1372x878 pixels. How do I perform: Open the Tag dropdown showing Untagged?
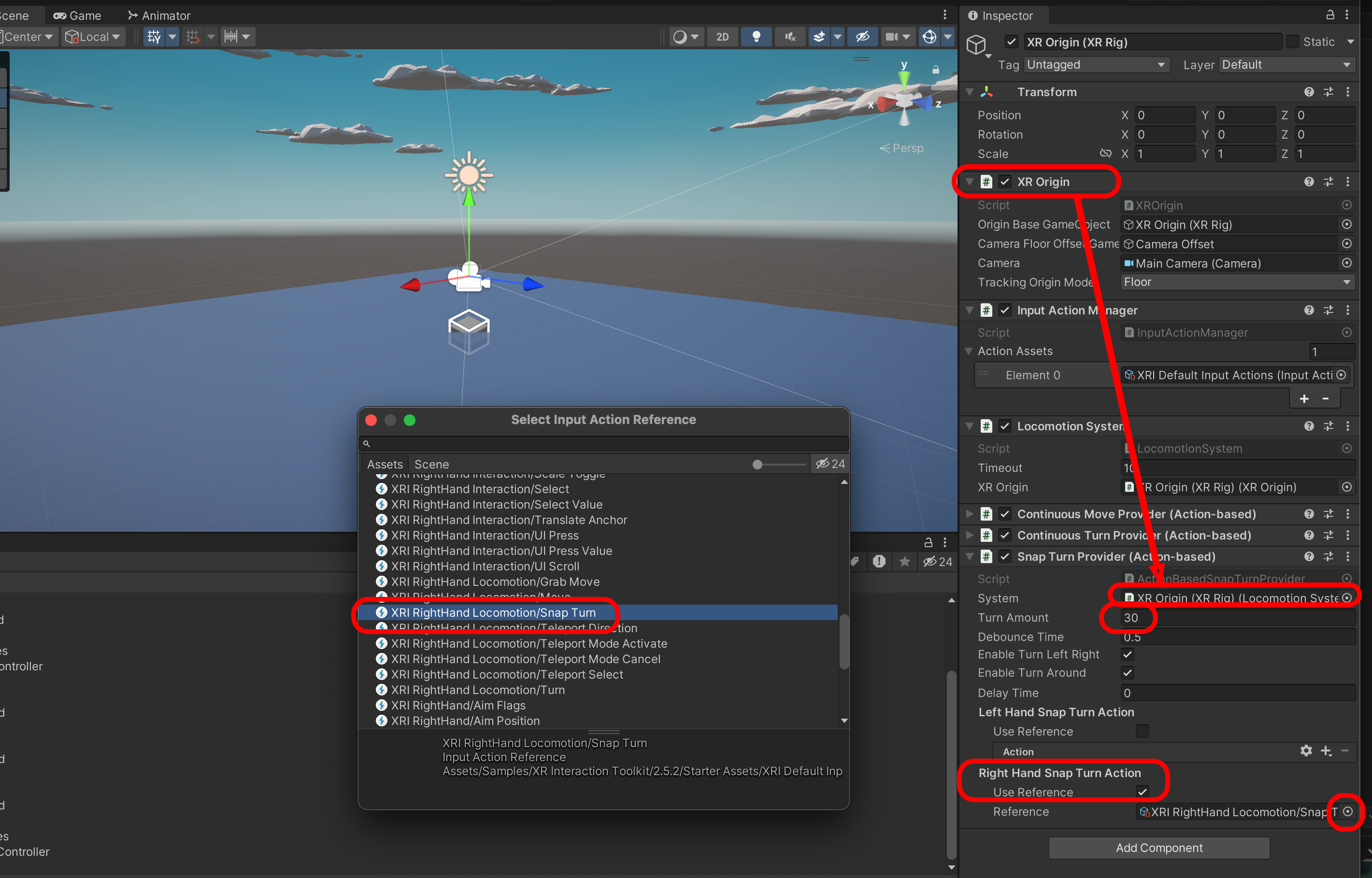[x=1096, y=65]
